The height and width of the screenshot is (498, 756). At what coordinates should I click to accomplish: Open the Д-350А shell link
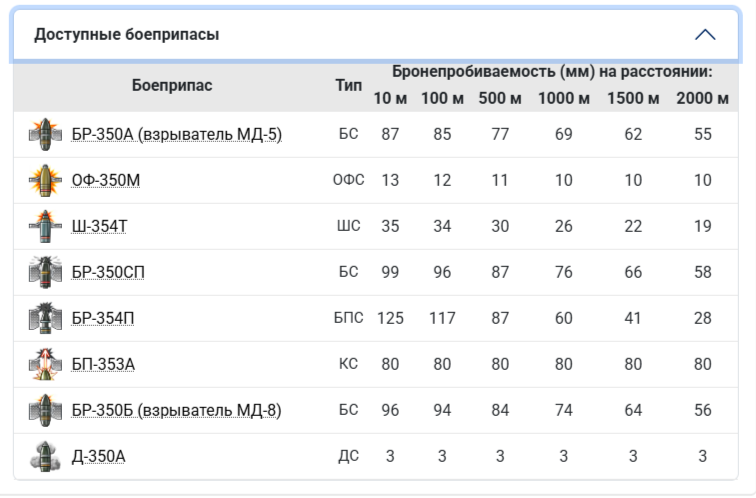[x=98, y=457]
